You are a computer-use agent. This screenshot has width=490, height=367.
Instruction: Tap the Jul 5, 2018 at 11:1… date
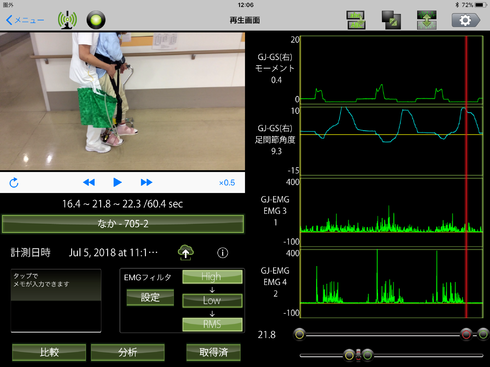(113, 253)
